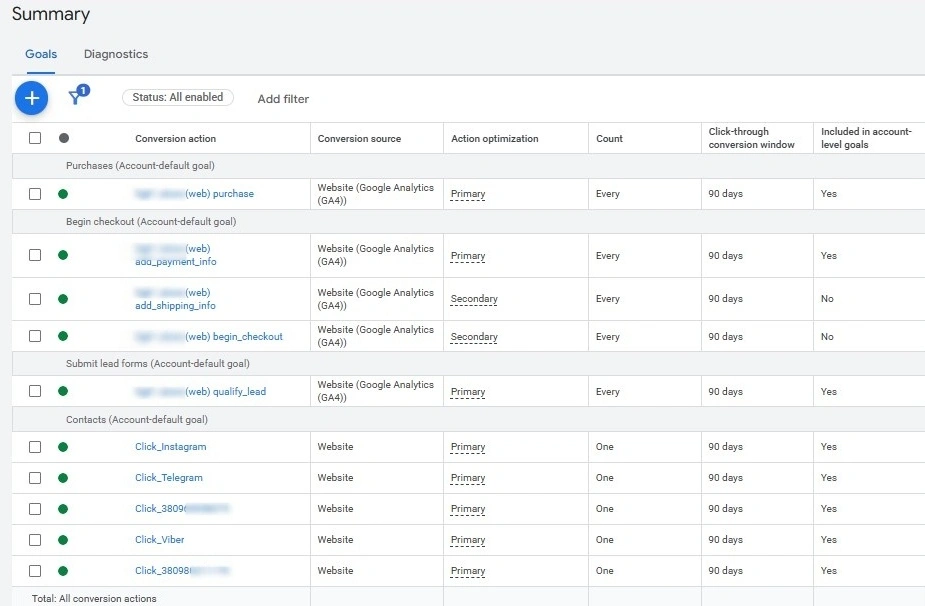Open the Click_Telegram conversion action
925x606 pixels.
coord(169,477)
